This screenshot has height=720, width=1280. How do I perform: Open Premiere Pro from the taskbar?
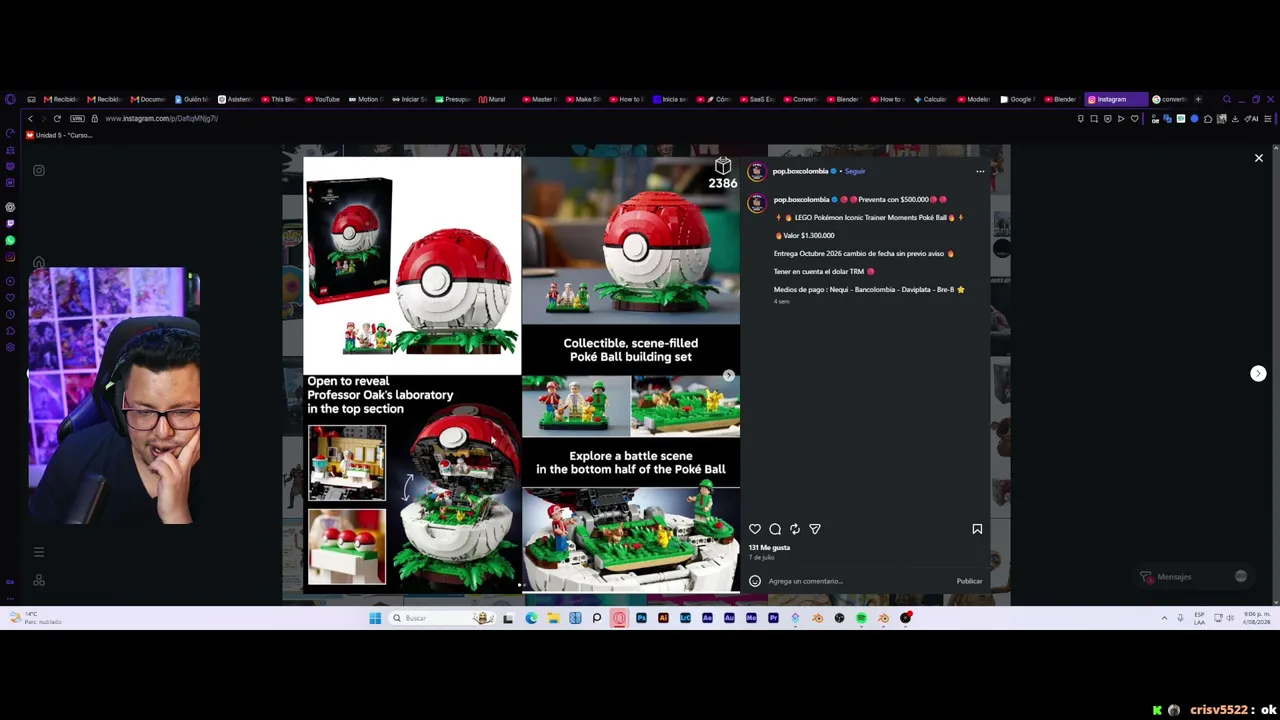click(773, 618)
